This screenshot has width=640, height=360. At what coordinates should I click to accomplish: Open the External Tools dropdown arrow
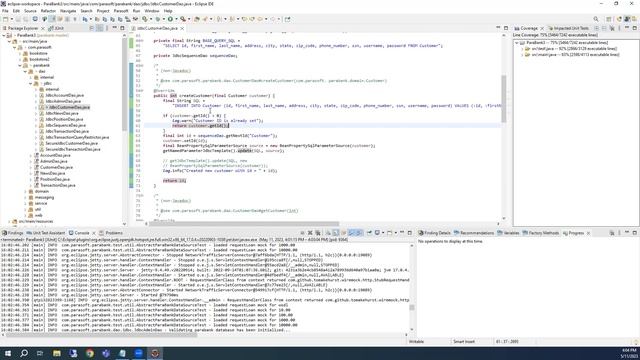point(189,19)
